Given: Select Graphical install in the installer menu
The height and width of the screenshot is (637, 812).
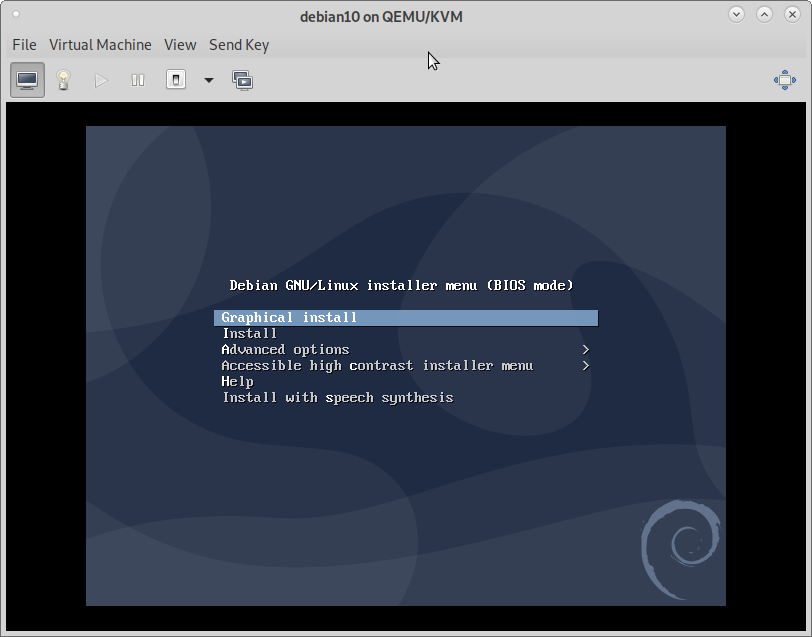Looking at the screenshot, I should pos(289,318).
